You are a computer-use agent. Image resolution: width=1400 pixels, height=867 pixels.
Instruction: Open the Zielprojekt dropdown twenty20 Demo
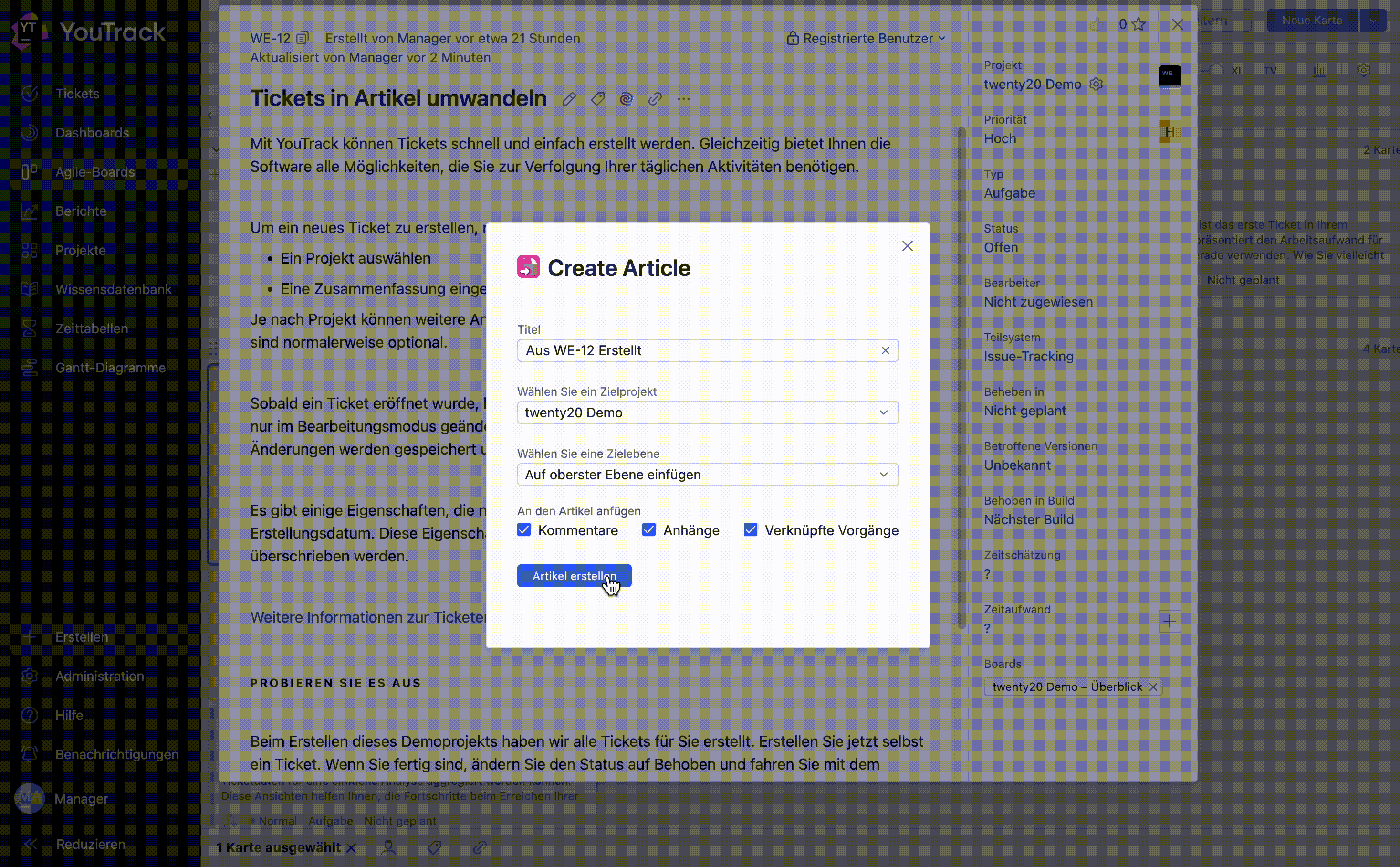pos(707,413)
